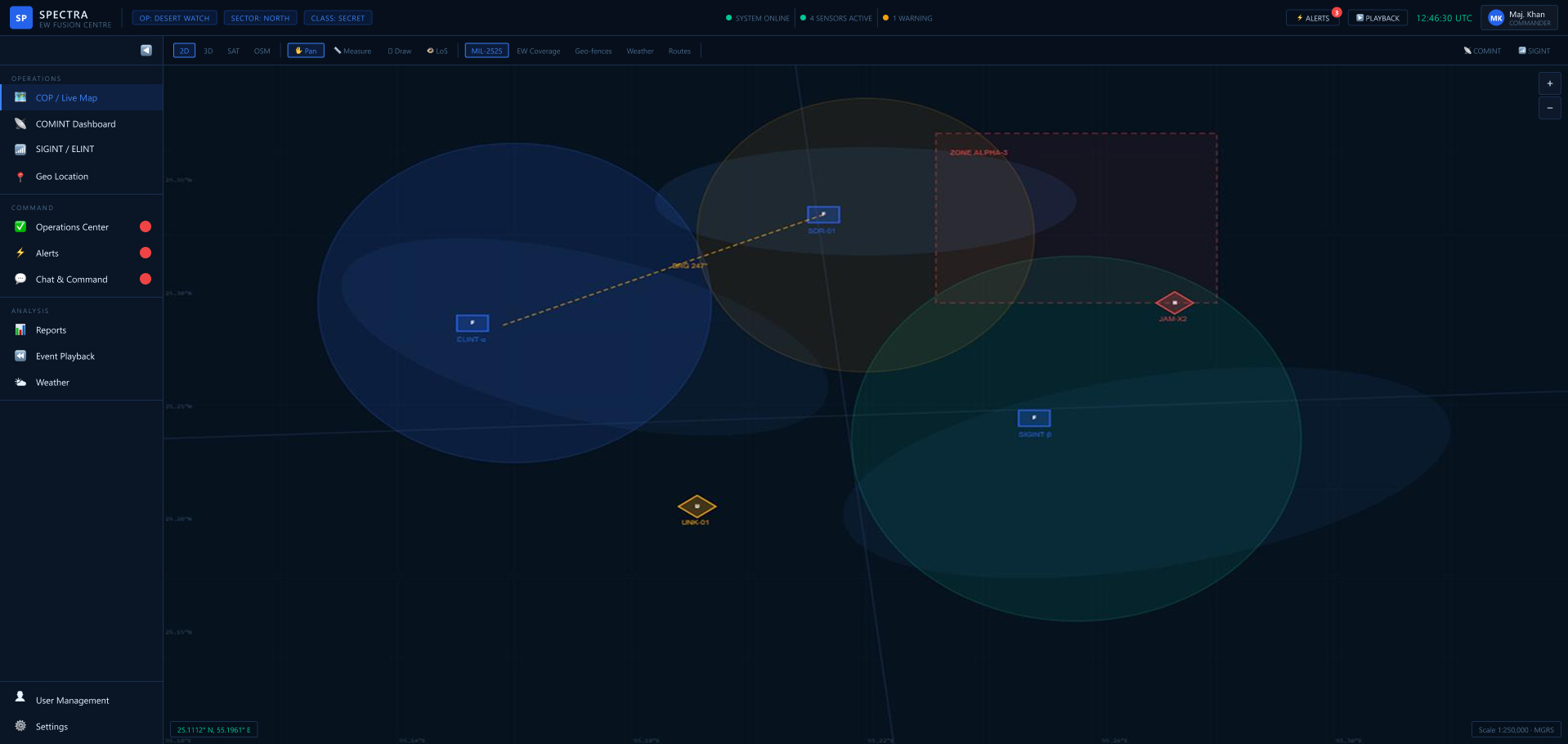1568x744 pixels.
Task: Toggle the COMINT panel button
Action: 1482,51
